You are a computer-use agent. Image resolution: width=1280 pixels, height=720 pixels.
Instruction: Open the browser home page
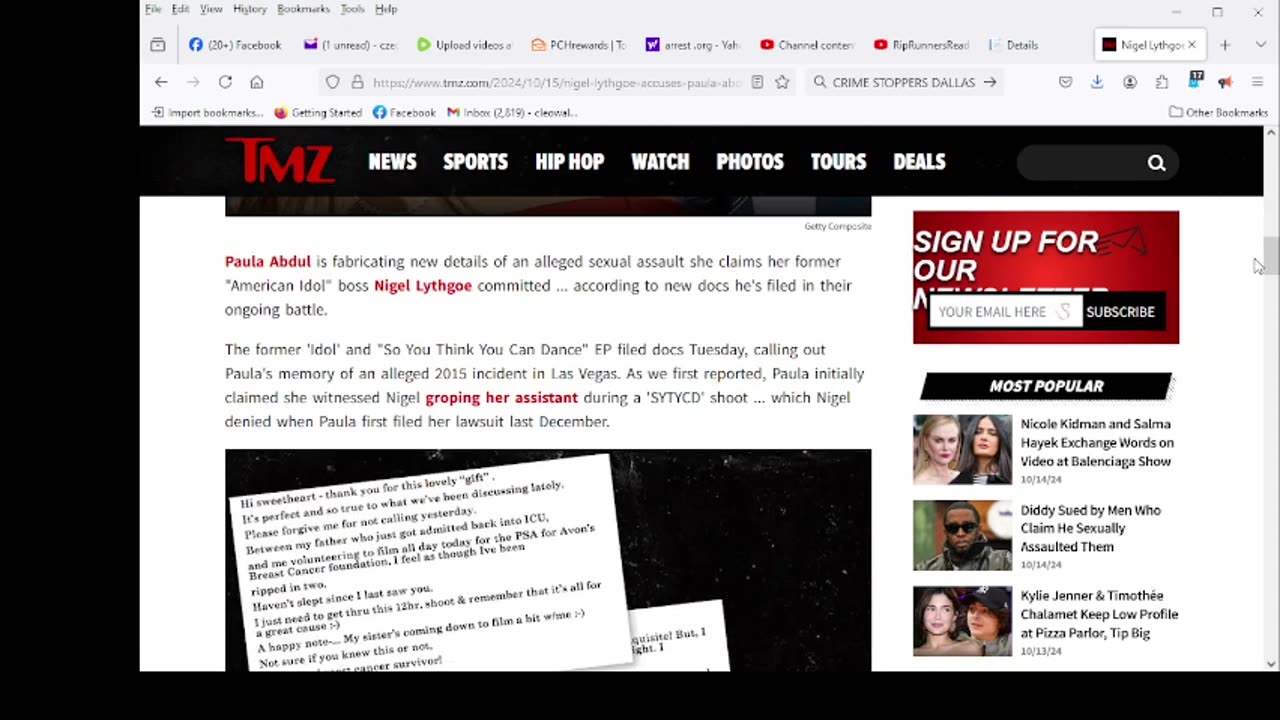click(x=257, y=82)
